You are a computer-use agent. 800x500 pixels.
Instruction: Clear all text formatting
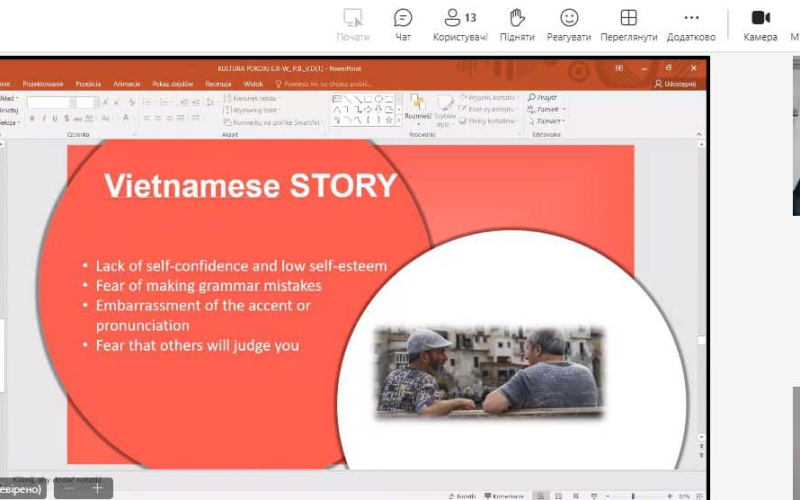[132, 103]
